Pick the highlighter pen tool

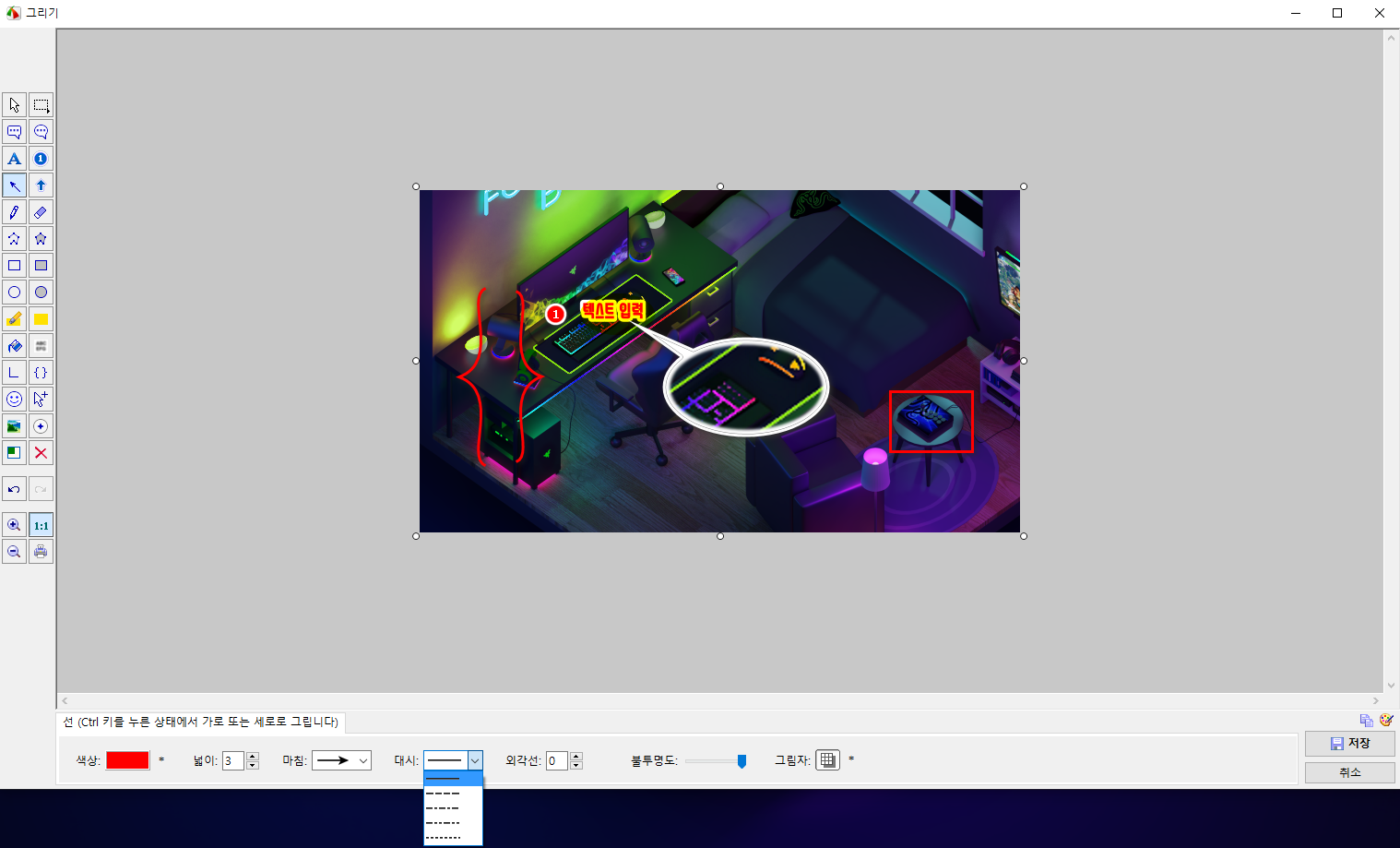(14, 319)
